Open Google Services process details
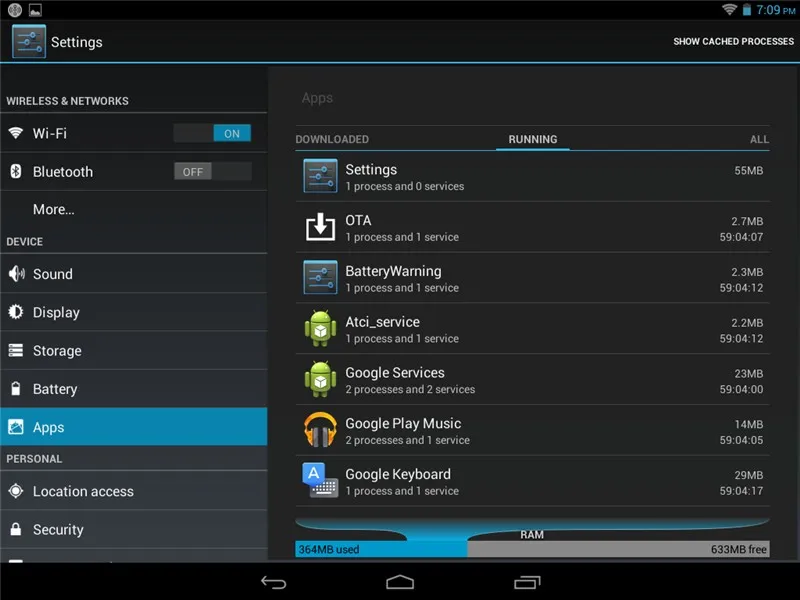Viewport: 800px width, 600px height. tap(532, 380)
